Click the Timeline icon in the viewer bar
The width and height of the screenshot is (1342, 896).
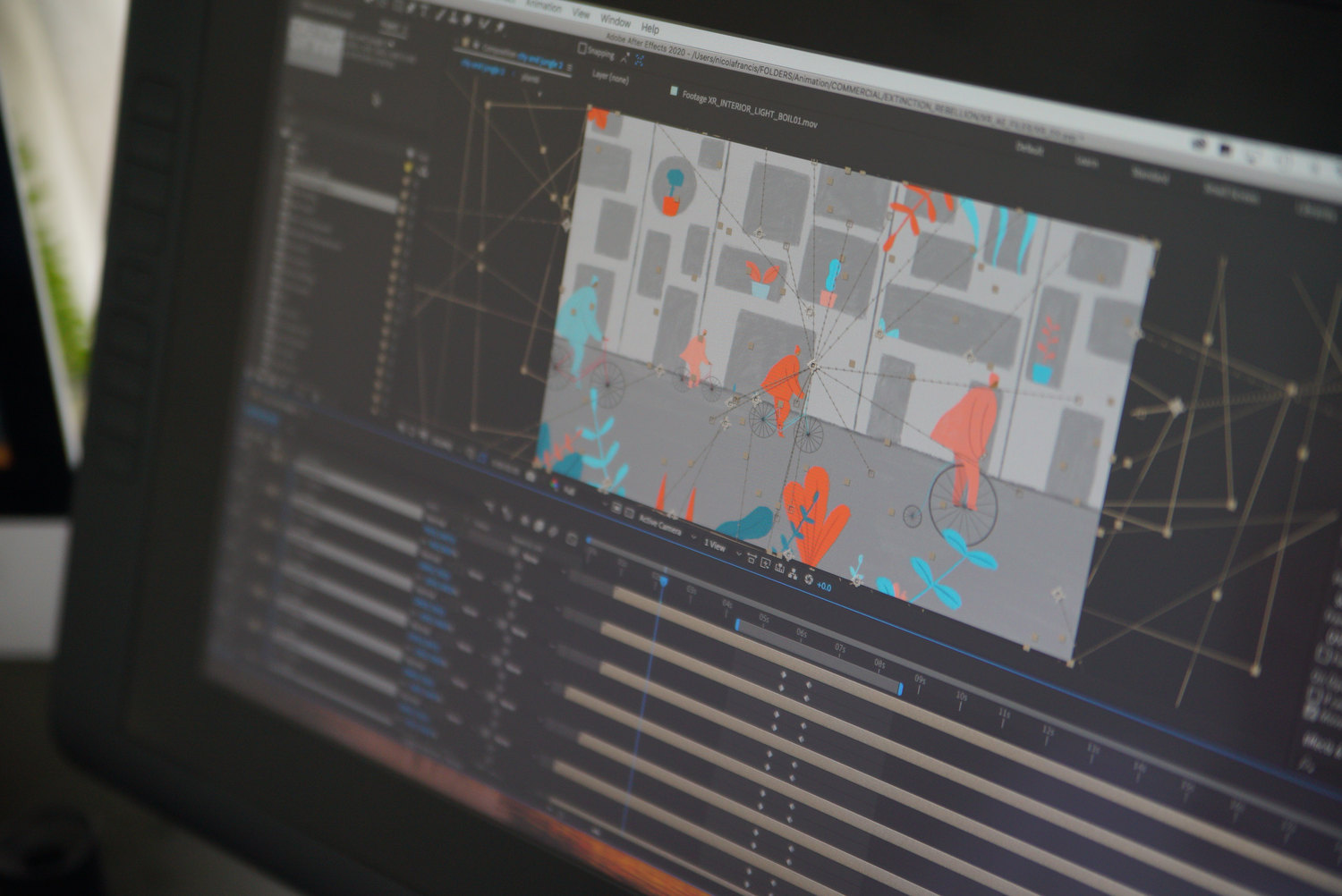pyautogui.click(x=779, y=568)
